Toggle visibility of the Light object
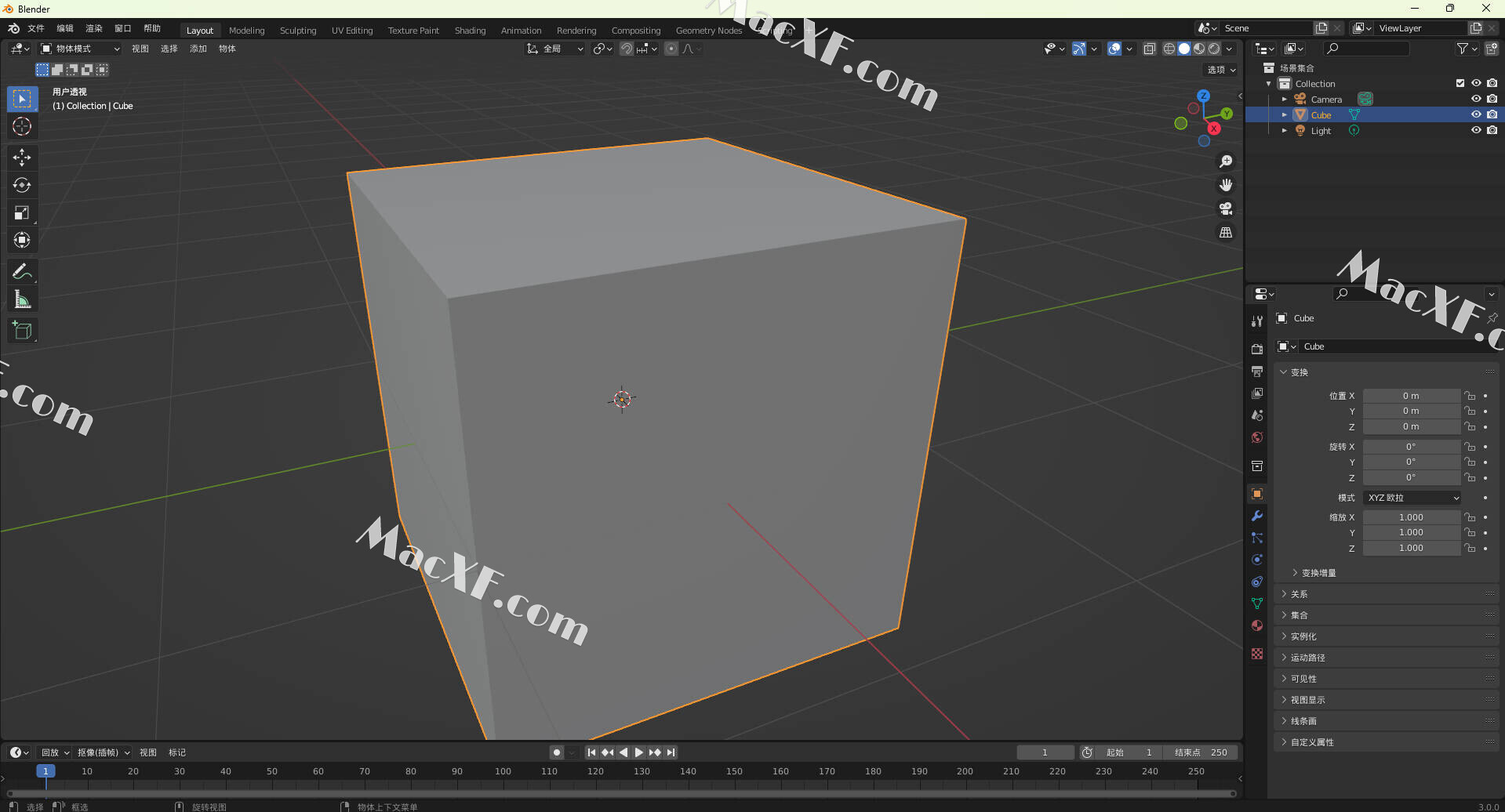 pyautogui.click(x=1475, y=130)
